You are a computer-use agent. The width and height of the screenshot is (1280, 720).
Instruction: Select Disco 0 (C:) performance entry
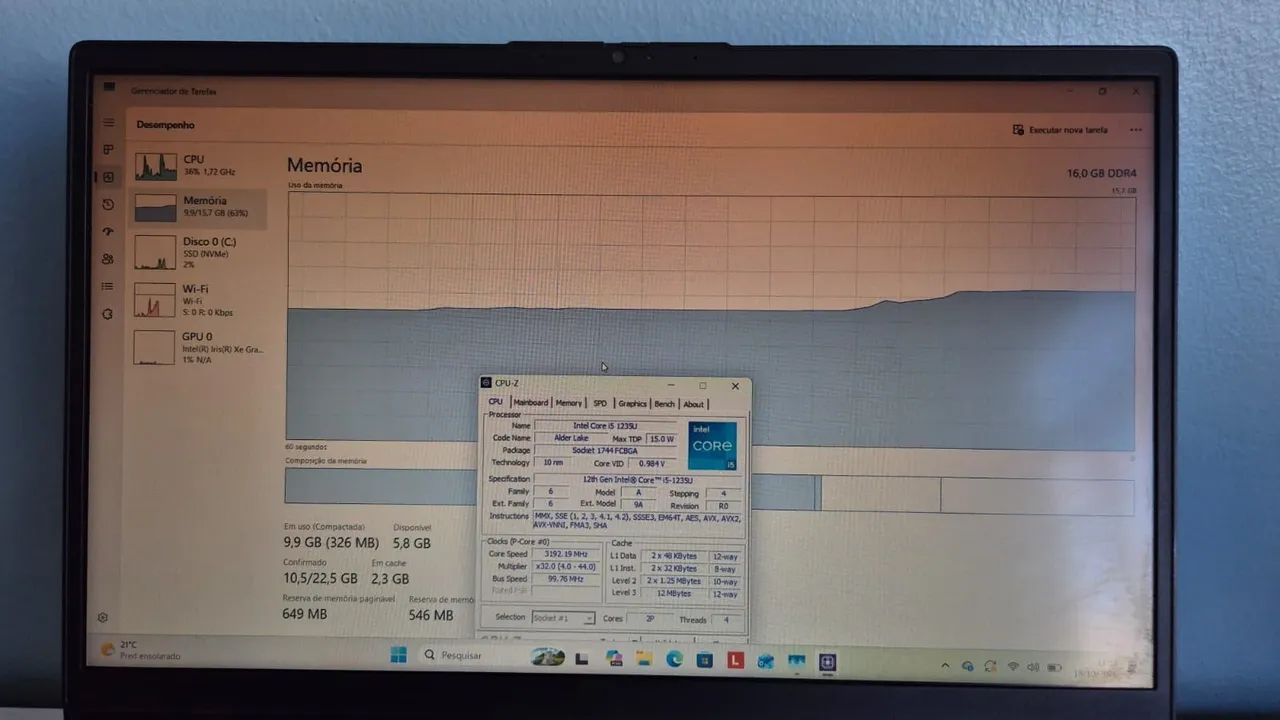tap(199, 252)
